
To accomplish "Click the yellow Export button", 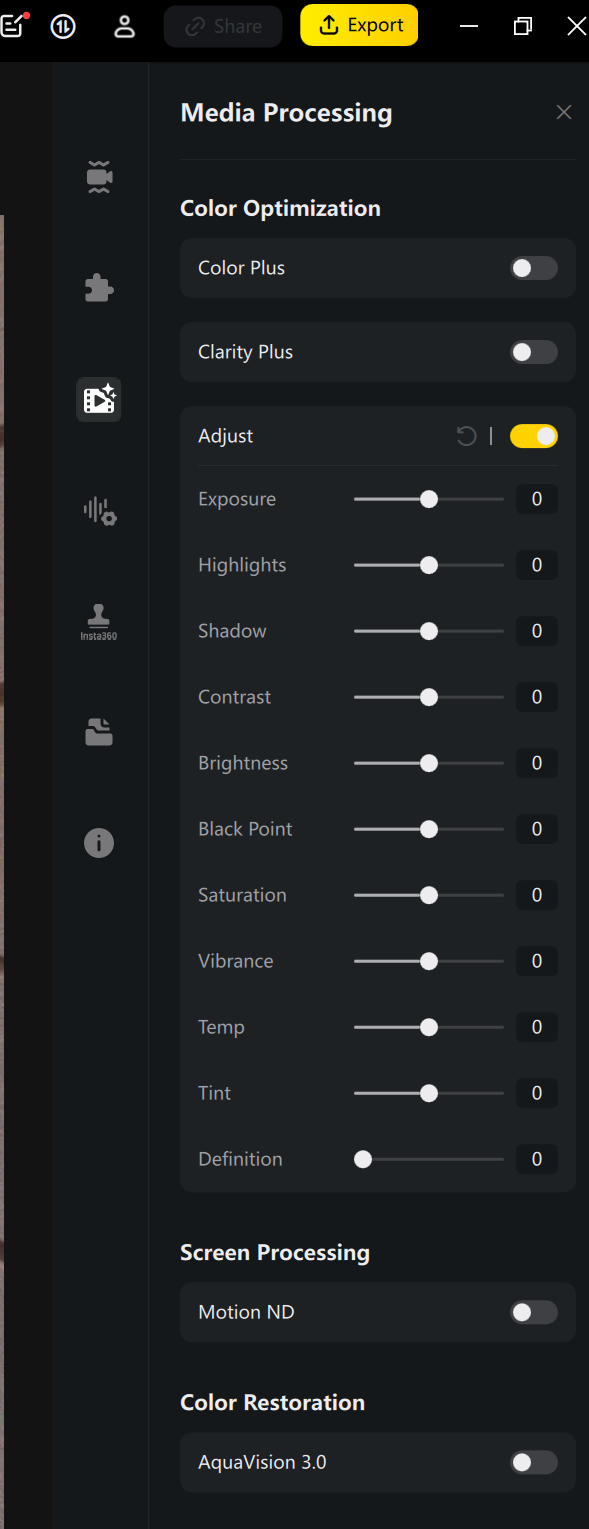I will (x=359, y=26).
